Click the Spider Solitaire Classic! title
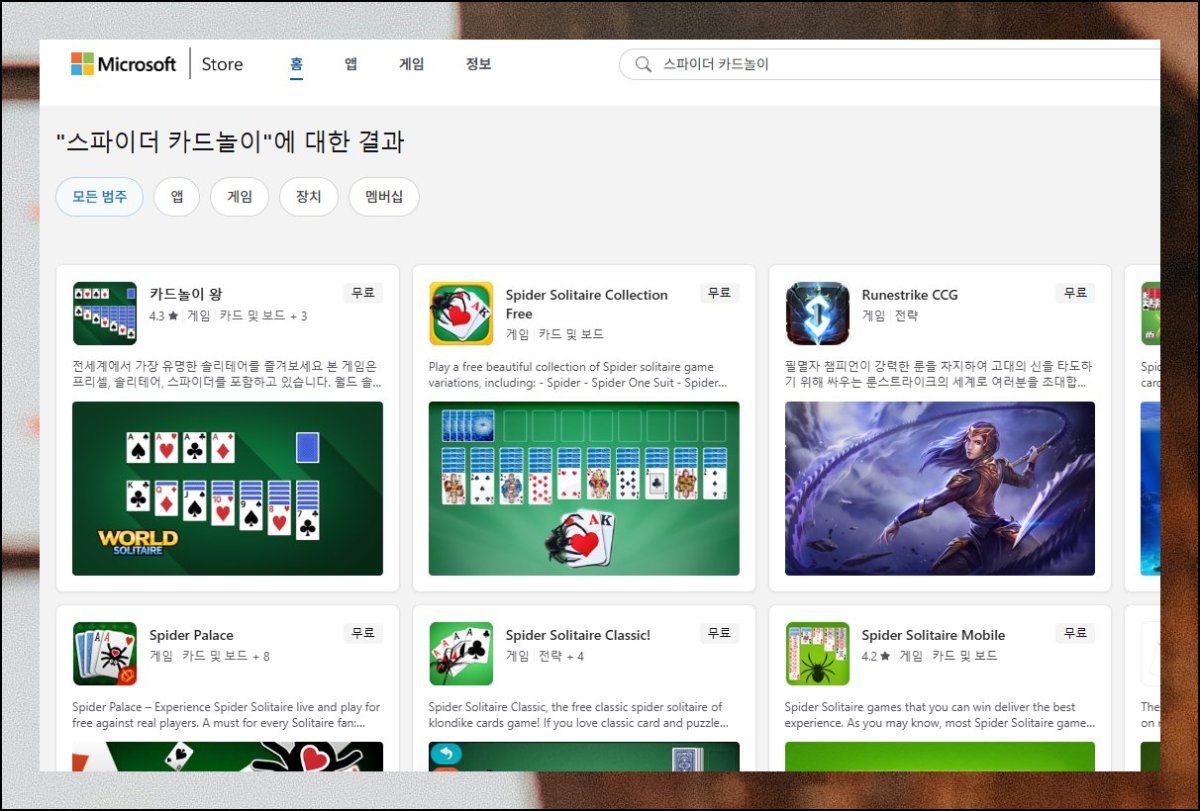Screen dimensions: 1200x811 tap(578, 635)
